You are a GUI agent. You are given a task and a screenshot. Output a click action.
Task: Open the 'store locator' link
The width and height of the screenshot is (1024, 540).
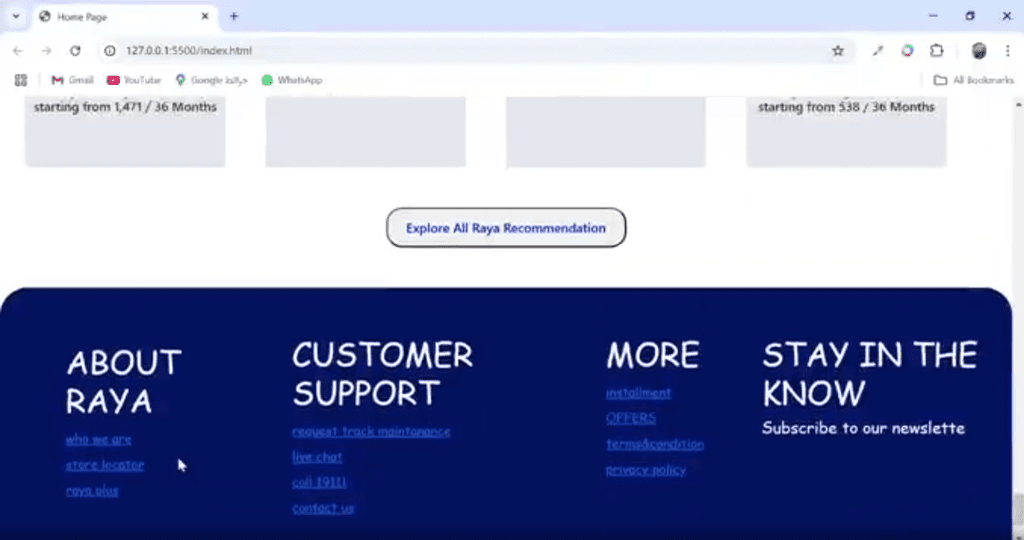105,465
